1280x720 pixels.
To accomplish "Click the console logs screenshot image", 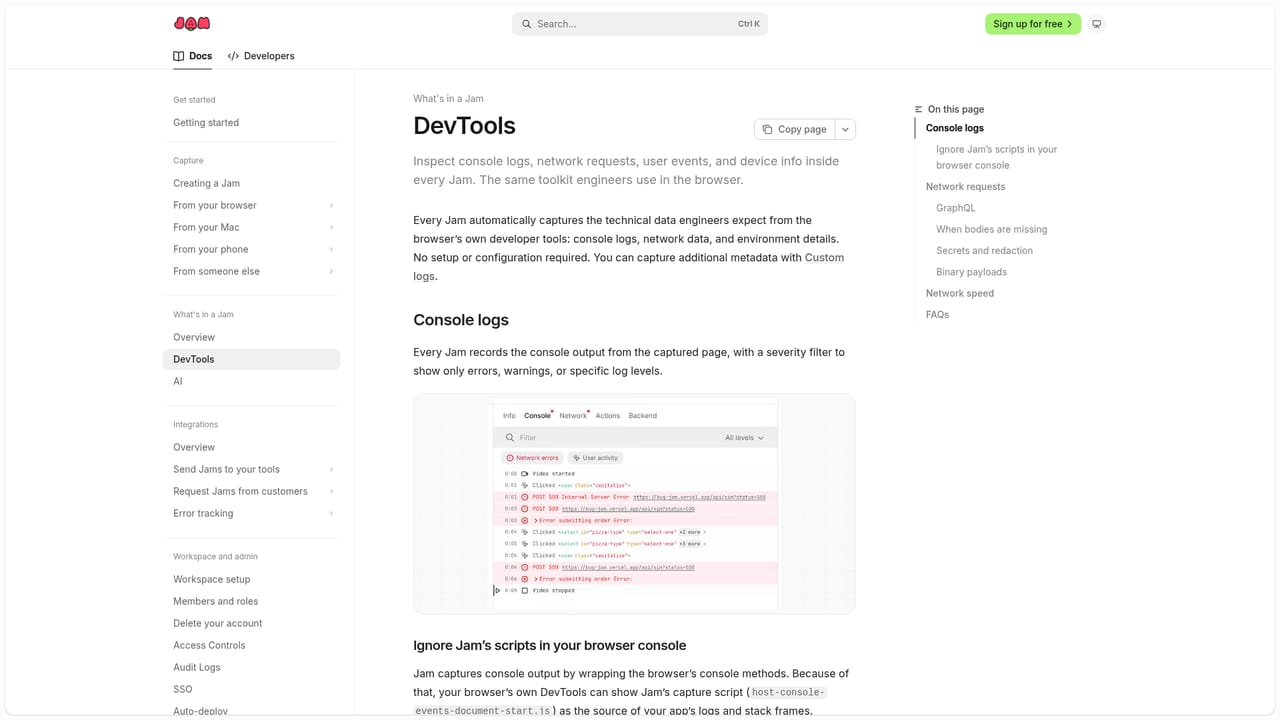I will (634, 504).
